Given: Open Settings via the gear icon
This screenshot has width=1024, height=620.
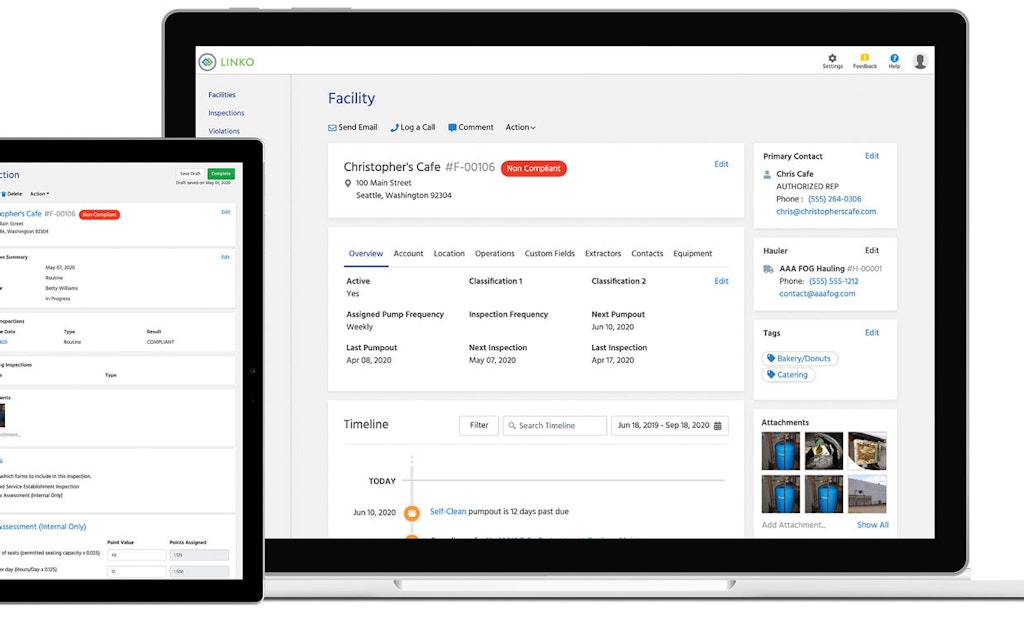Looking at the screenshot, I should [x=832, y=58].
